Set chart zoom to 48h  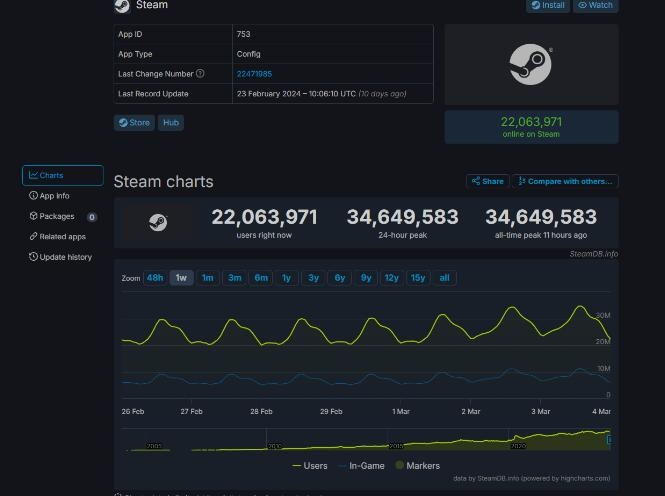pos(155,278)
